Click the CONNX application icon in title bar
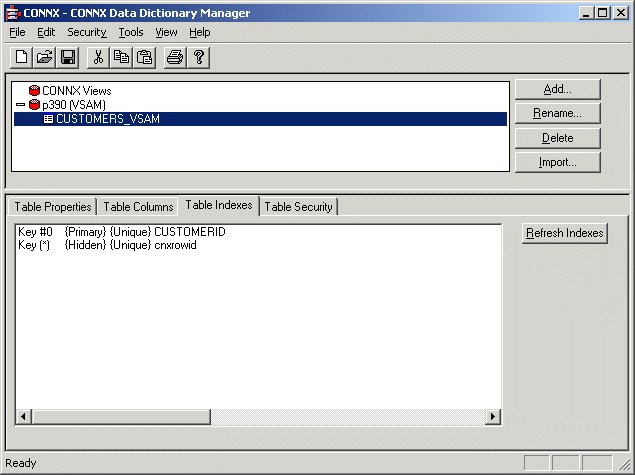This screenshot has height=475, width=635. pyautogui.click(x=13, y=13)
